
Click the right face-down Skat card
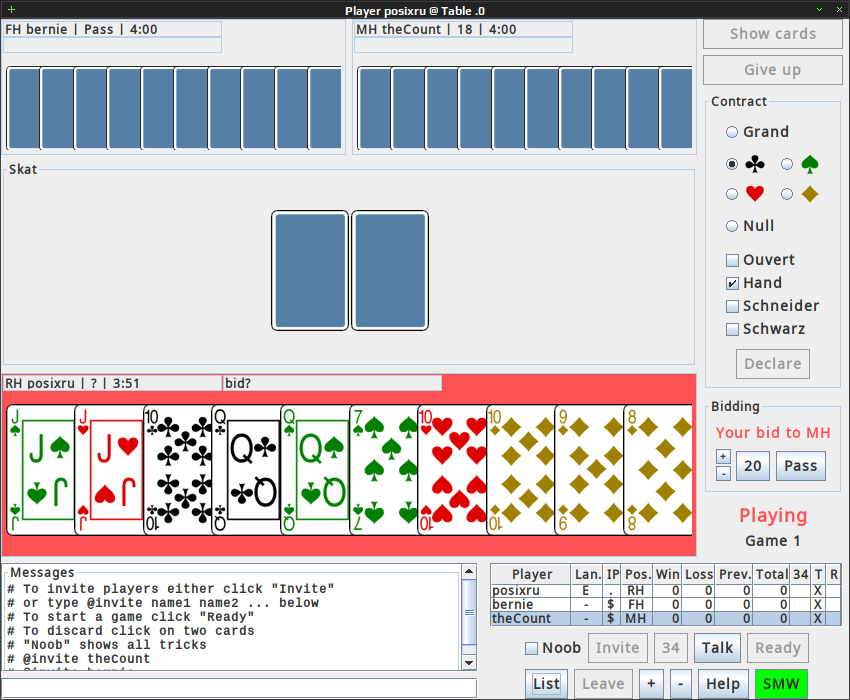390,271
